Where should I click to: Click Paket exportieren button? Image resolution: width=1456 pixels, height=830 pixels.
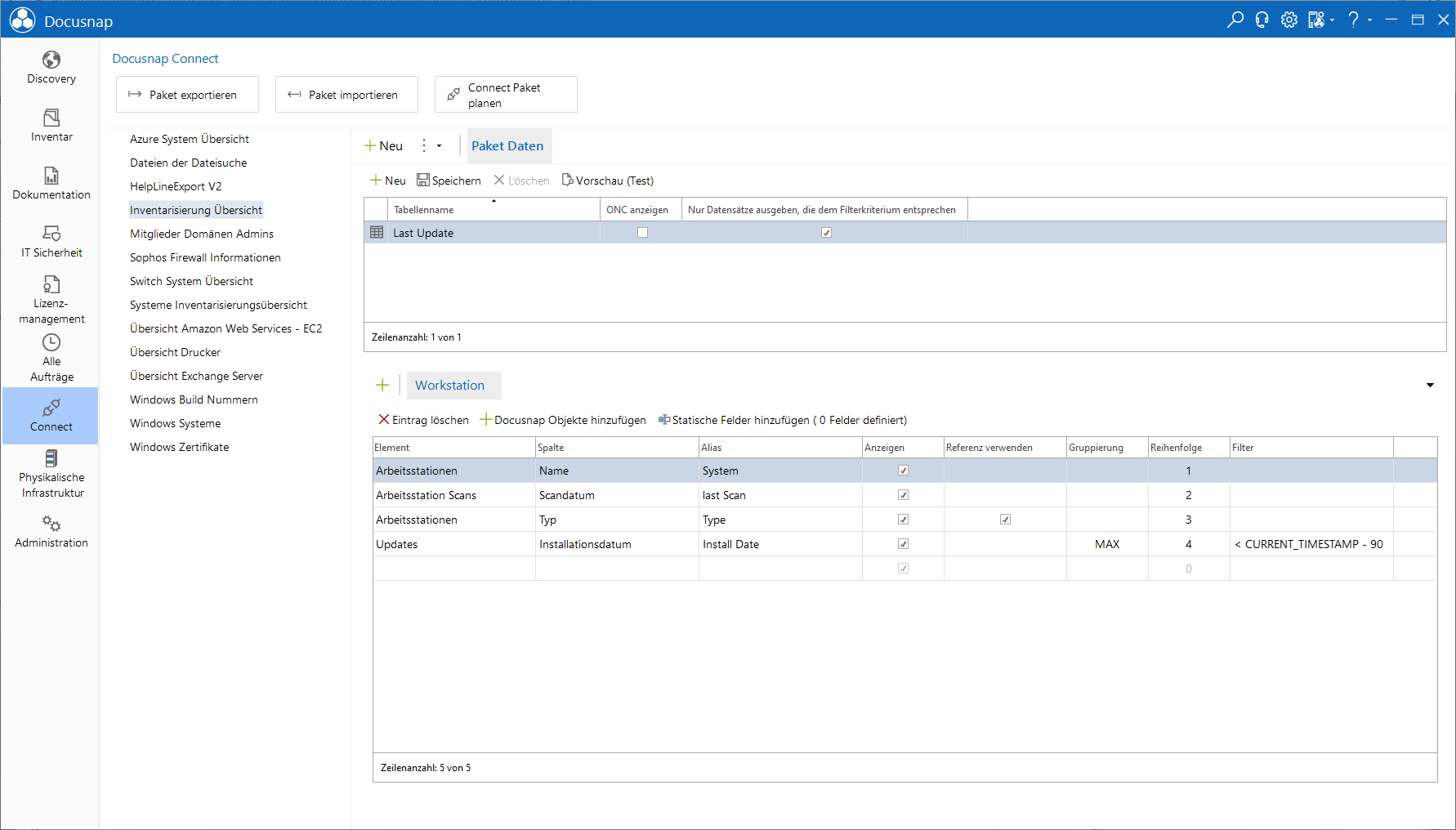tap(187, 95)
